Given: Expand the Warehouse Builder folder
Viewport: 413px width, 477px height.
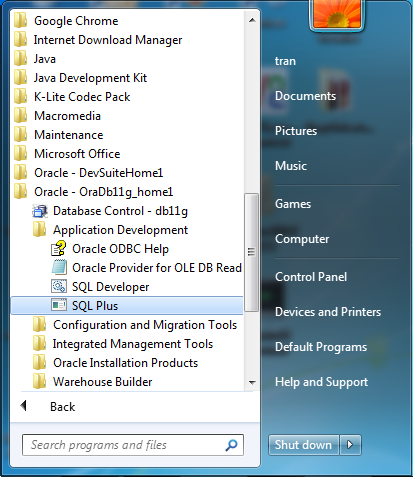Looking at the screenshot, I should tap(127, 382).
